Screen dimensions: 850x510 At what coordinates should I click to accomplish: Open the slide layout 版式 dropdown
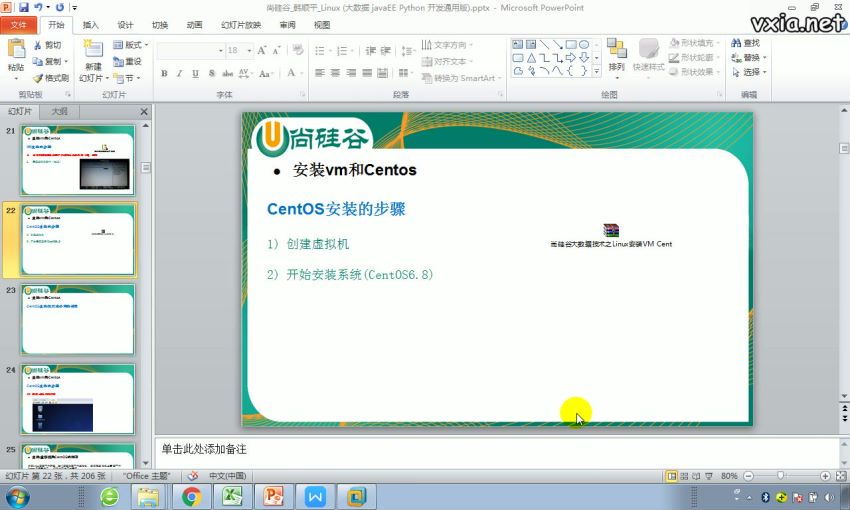(131, 45)
